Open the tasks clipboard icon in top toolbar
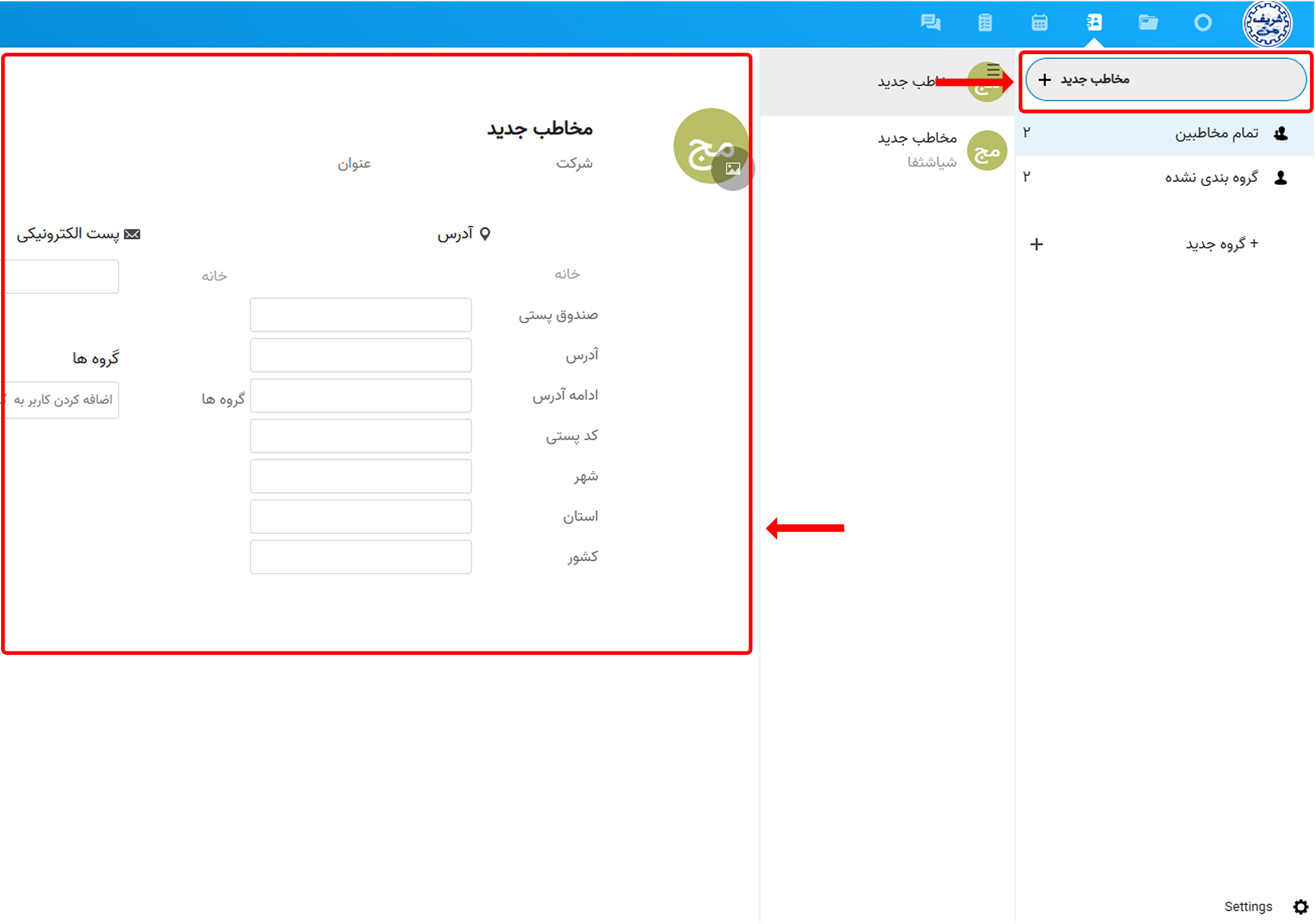Screen dimensions: 1315x924 click(985, 23)
